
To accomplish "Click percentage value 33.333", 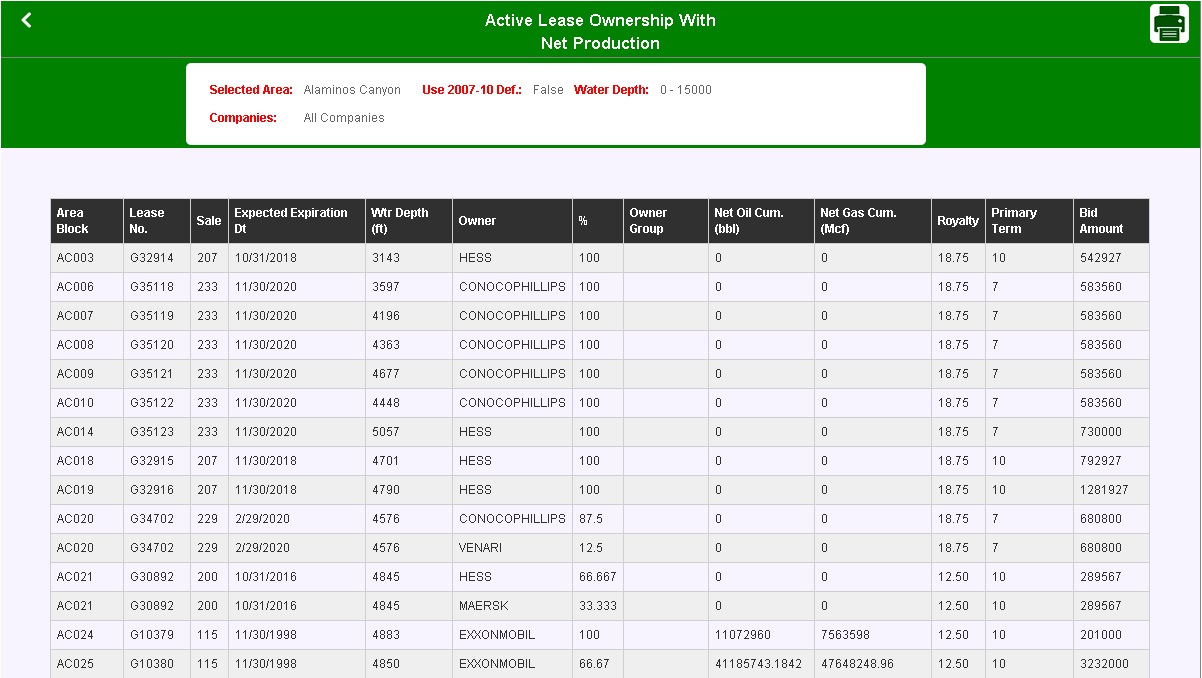I will (x=598, y=606).
